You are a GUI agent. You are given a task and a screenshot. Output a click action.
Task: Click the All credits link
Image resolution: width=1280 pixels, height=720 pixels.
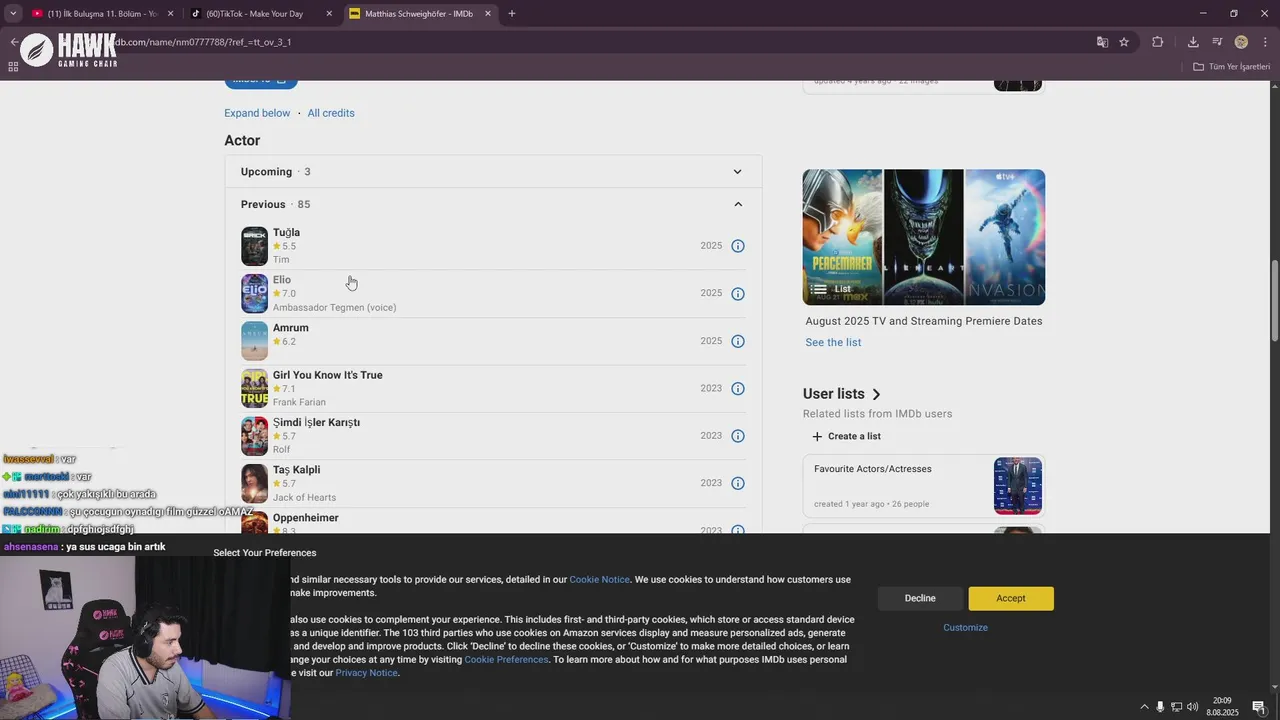tap(331, 113)
